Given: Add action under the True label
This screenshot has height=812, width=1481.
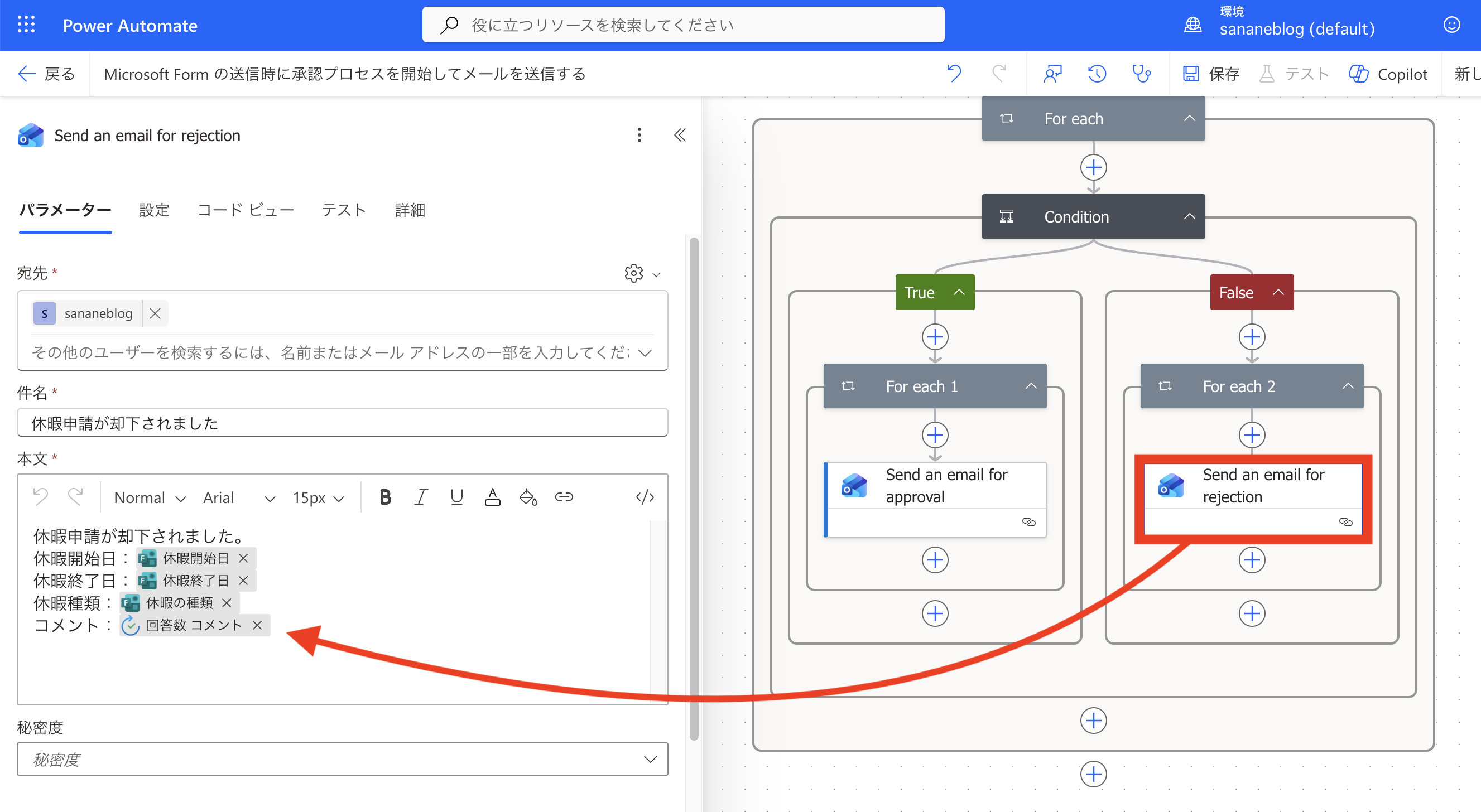Looking at the screenshot, I should coord(935,337).
